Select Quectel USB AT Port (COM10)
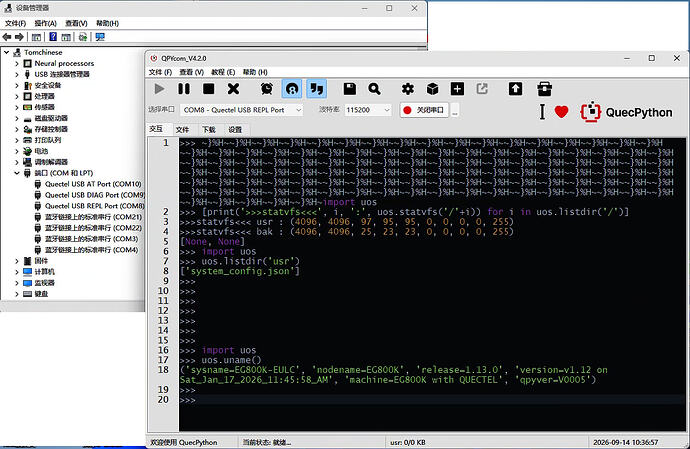 pos(93,184)
